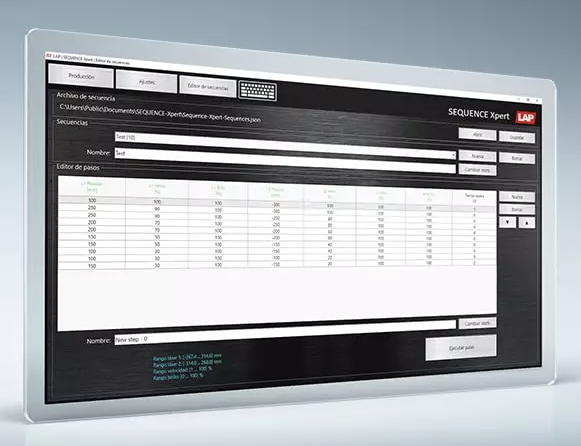Click the 'New step - 0' name field
581x446 pixels.
(285, 333)
